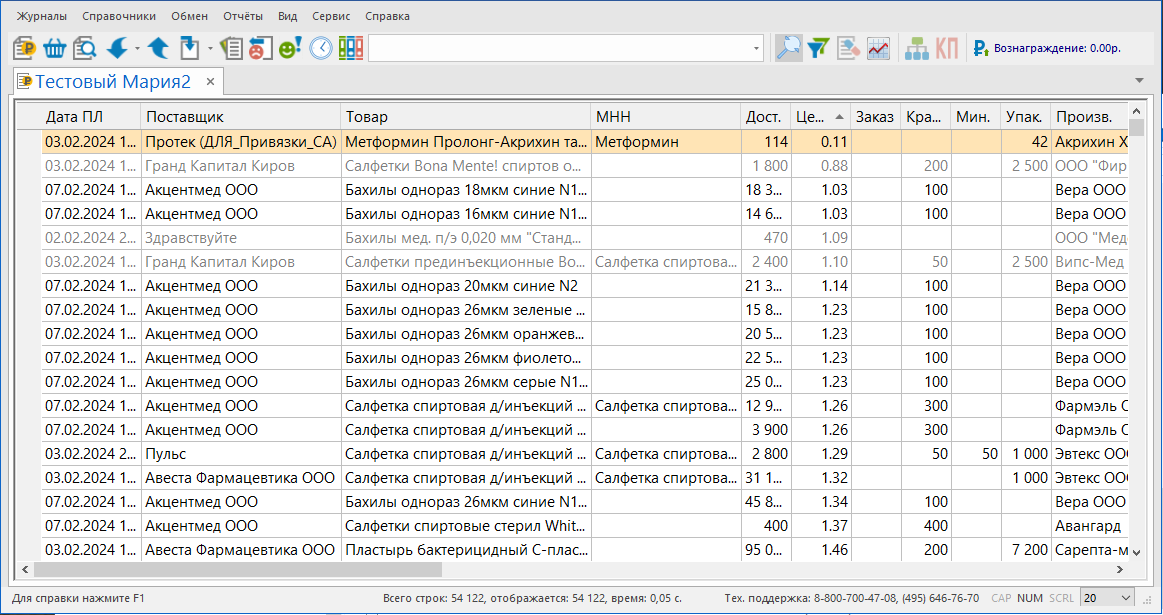Click the price cell 1.46
The image size is (1163, 615).
click(x=820, y=550)
